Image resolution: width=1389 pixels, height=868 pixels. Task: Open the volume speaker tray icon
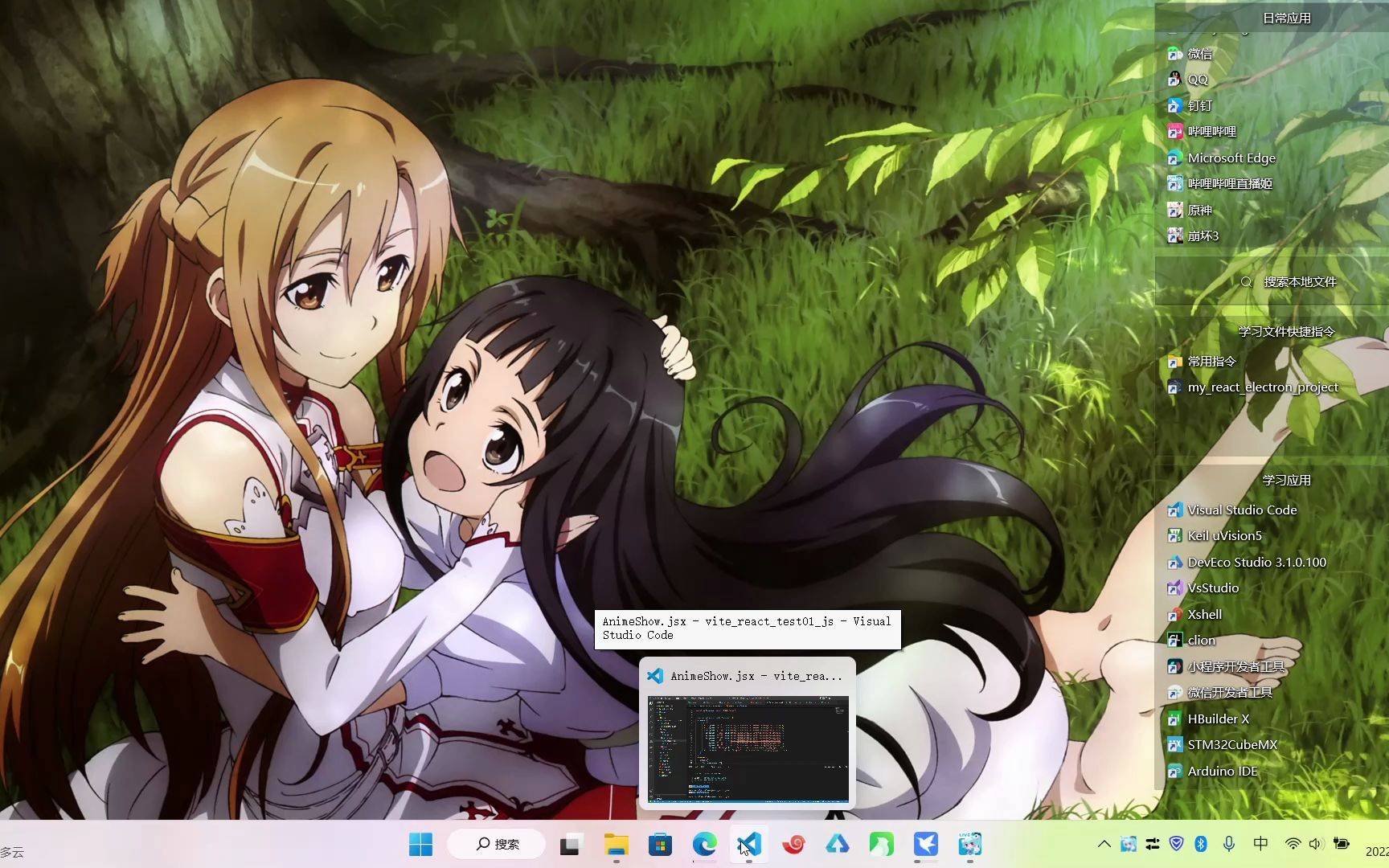coord(1315,844)
